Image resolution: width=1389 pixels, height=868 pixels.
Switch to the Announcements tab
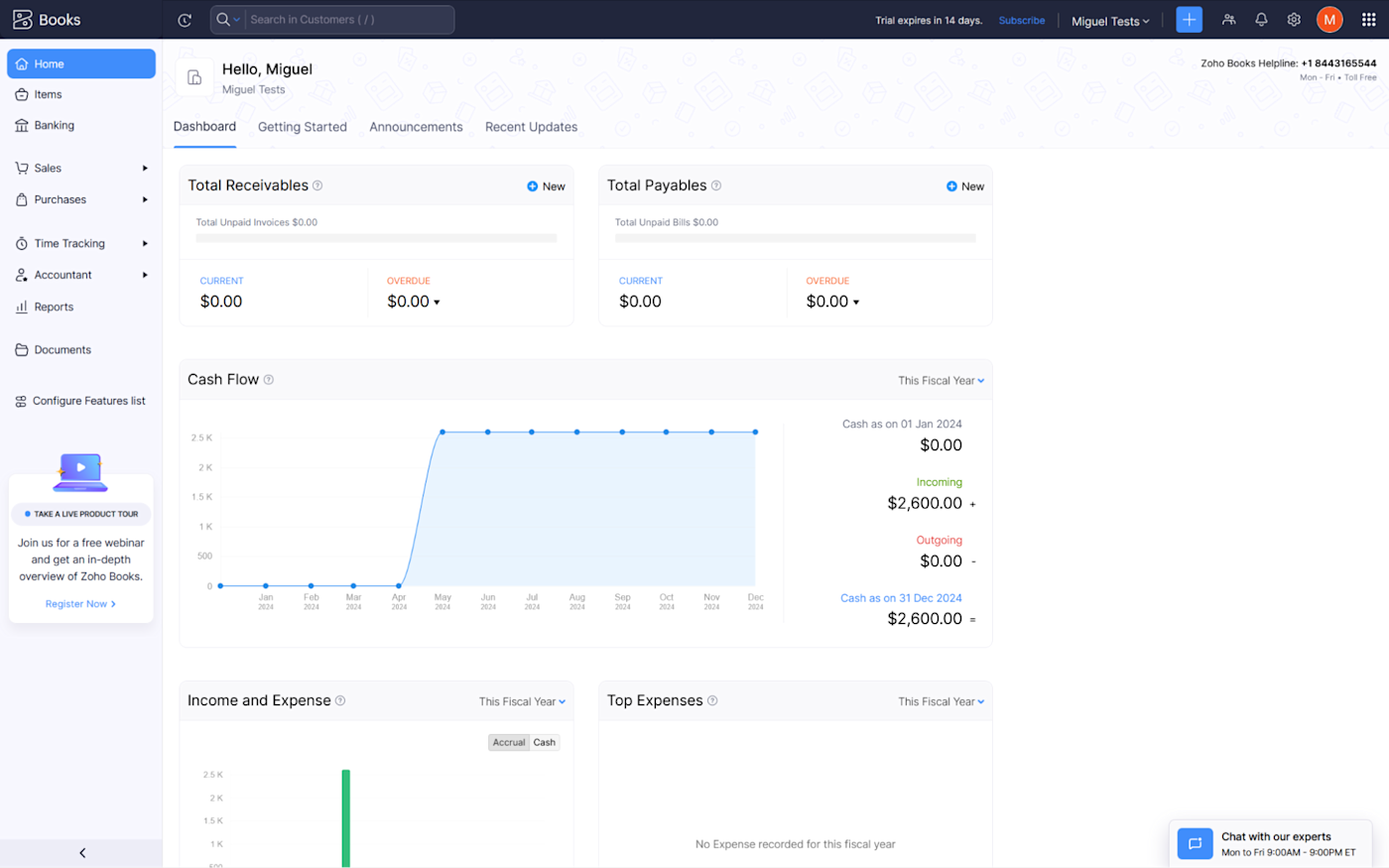click(416, 127)
